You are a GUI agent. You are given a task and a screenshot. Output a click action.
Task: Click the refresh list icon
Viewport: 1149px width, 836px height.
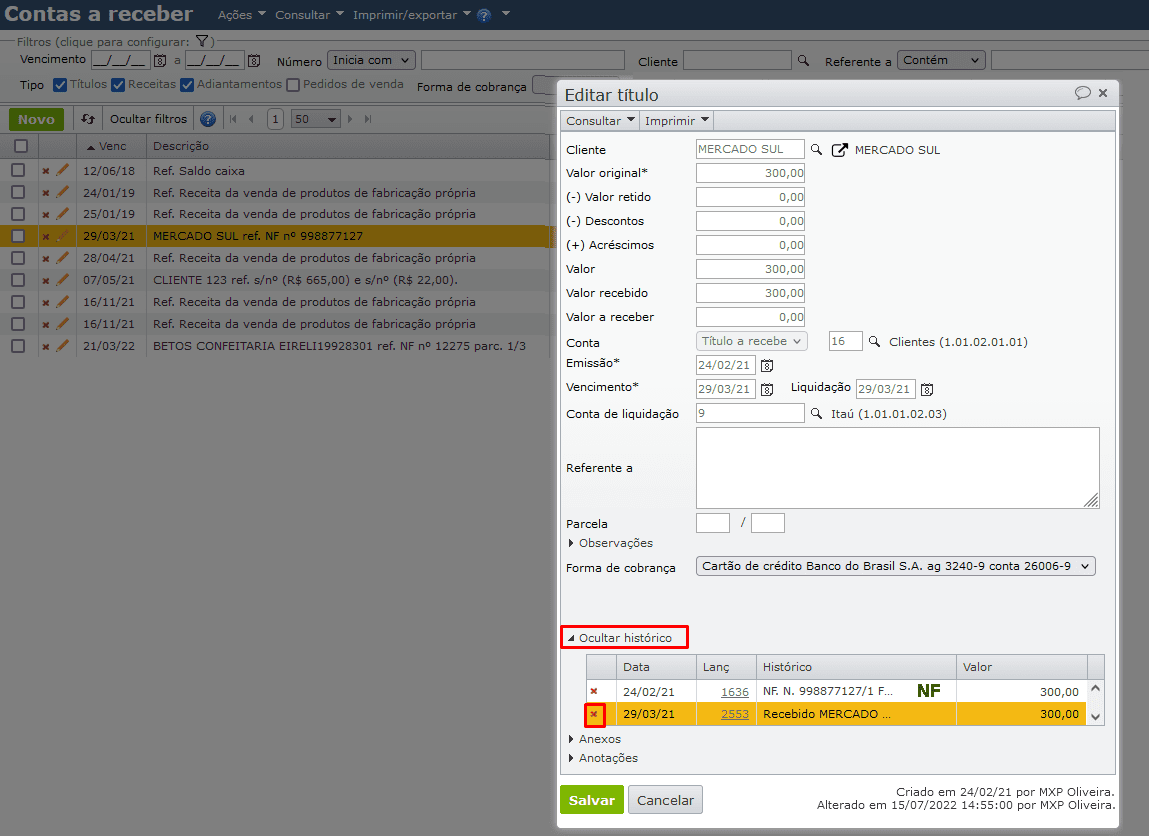[88, 119]
